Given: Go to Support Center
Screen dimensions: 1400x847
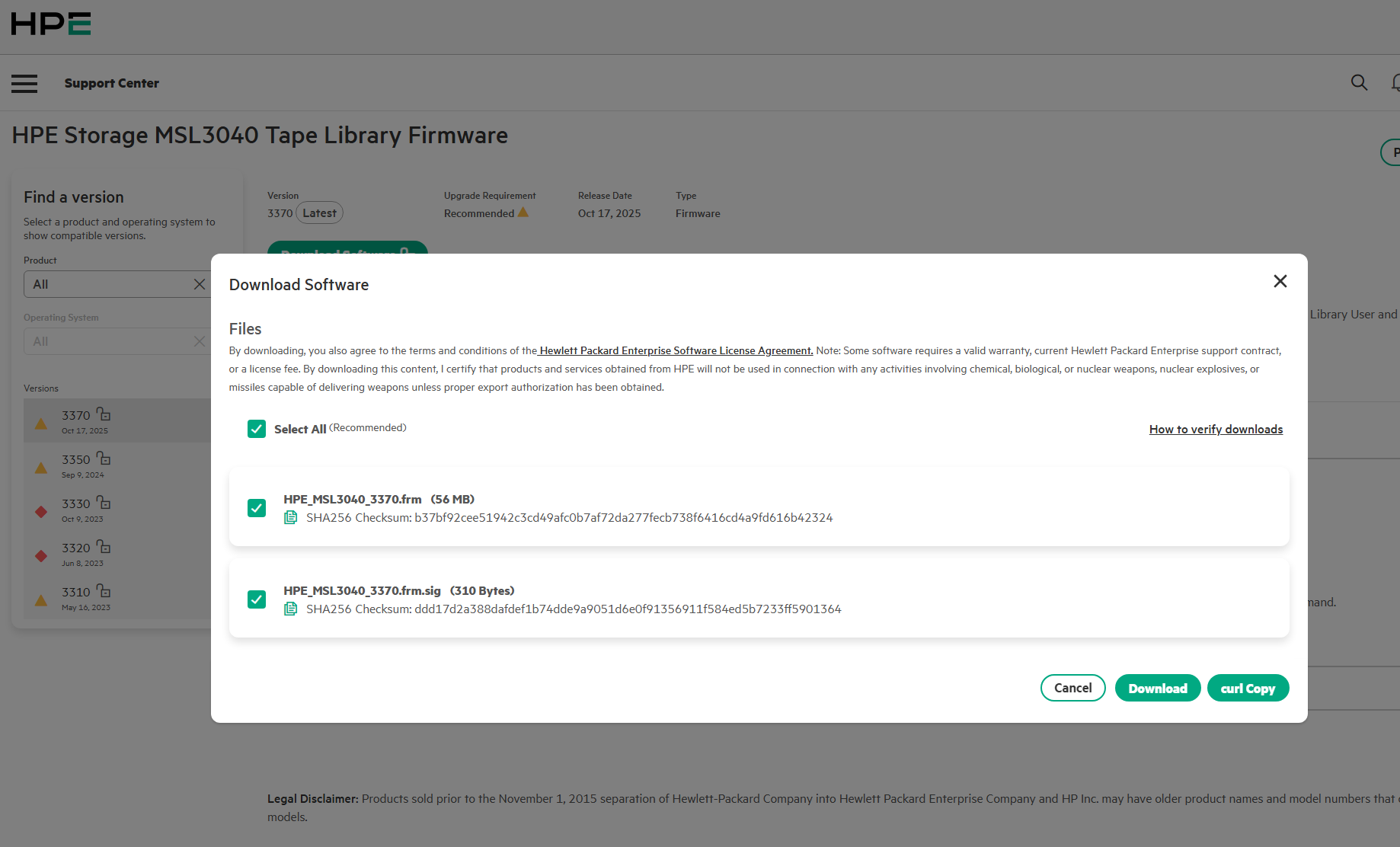Looking at the screenshot, I should pos(112,83).
